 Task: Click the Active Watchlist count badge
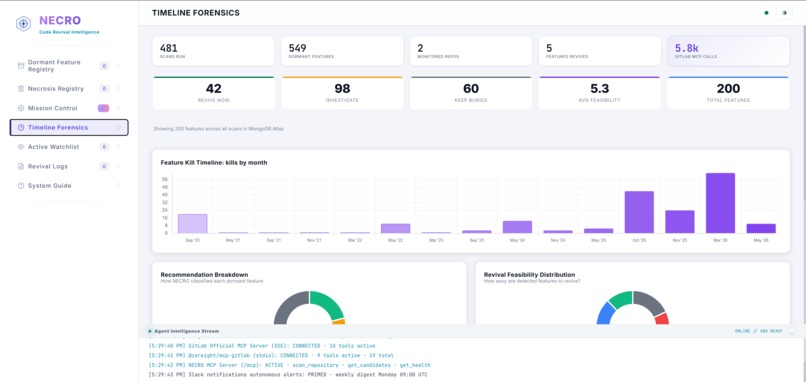104,147
